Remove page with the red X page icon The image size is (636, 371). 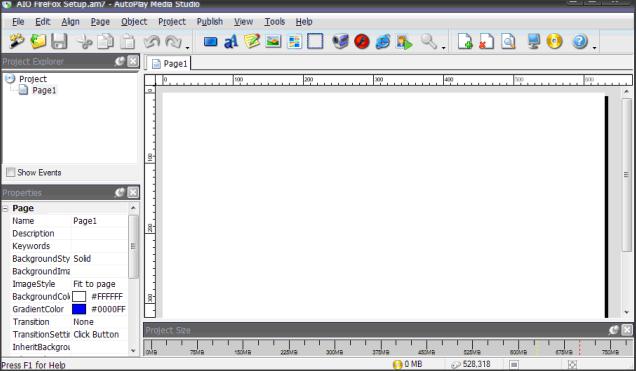click(486, 41)
